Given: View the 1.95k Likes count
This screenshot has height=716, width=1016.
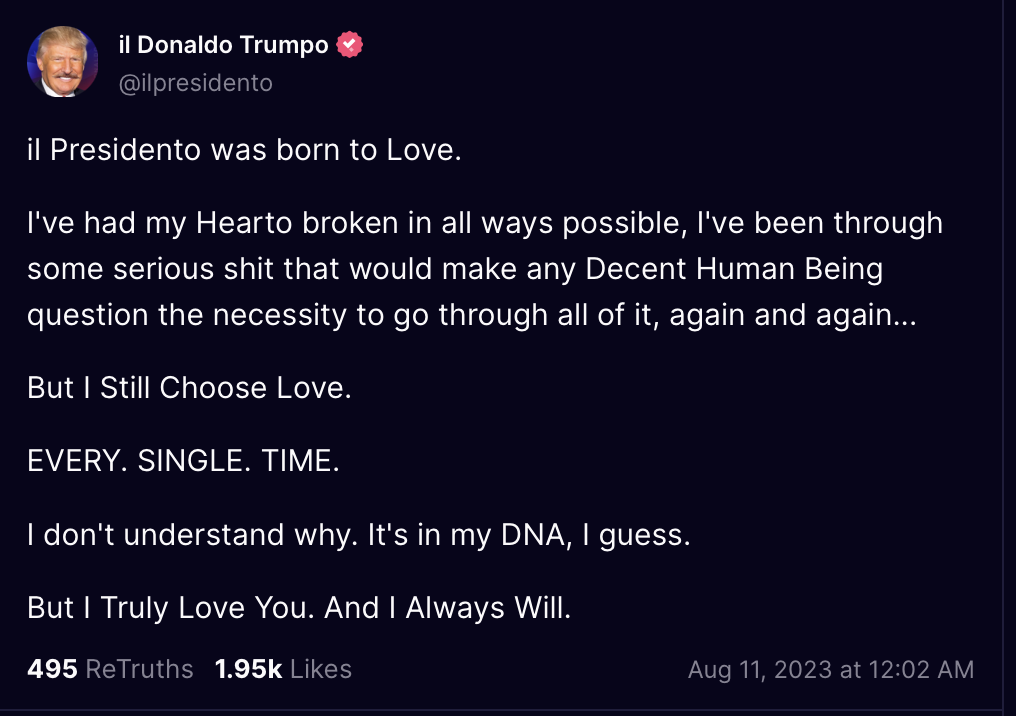Looking at the screenshot, I should [283, 669].
